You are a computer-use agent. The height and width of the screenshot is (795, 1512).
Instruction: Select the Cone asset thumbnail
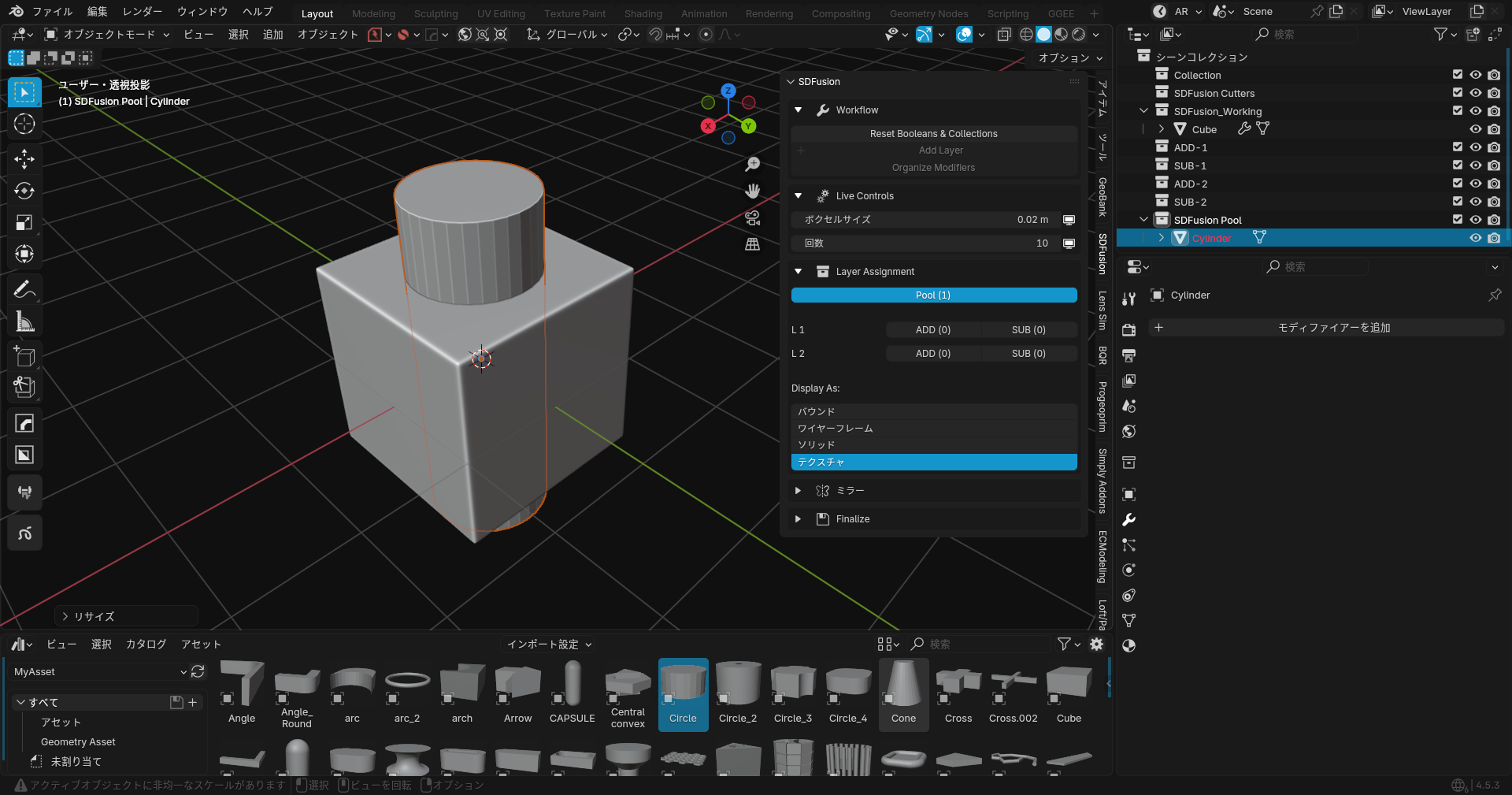point(903,694)
